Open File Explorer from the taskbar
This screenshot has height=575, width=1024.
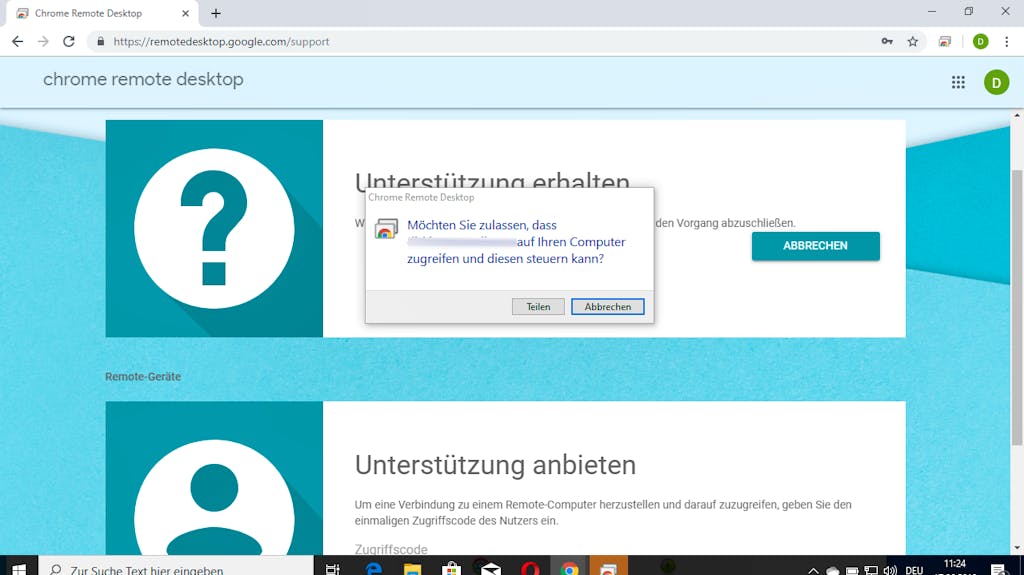tap(412, 569)
